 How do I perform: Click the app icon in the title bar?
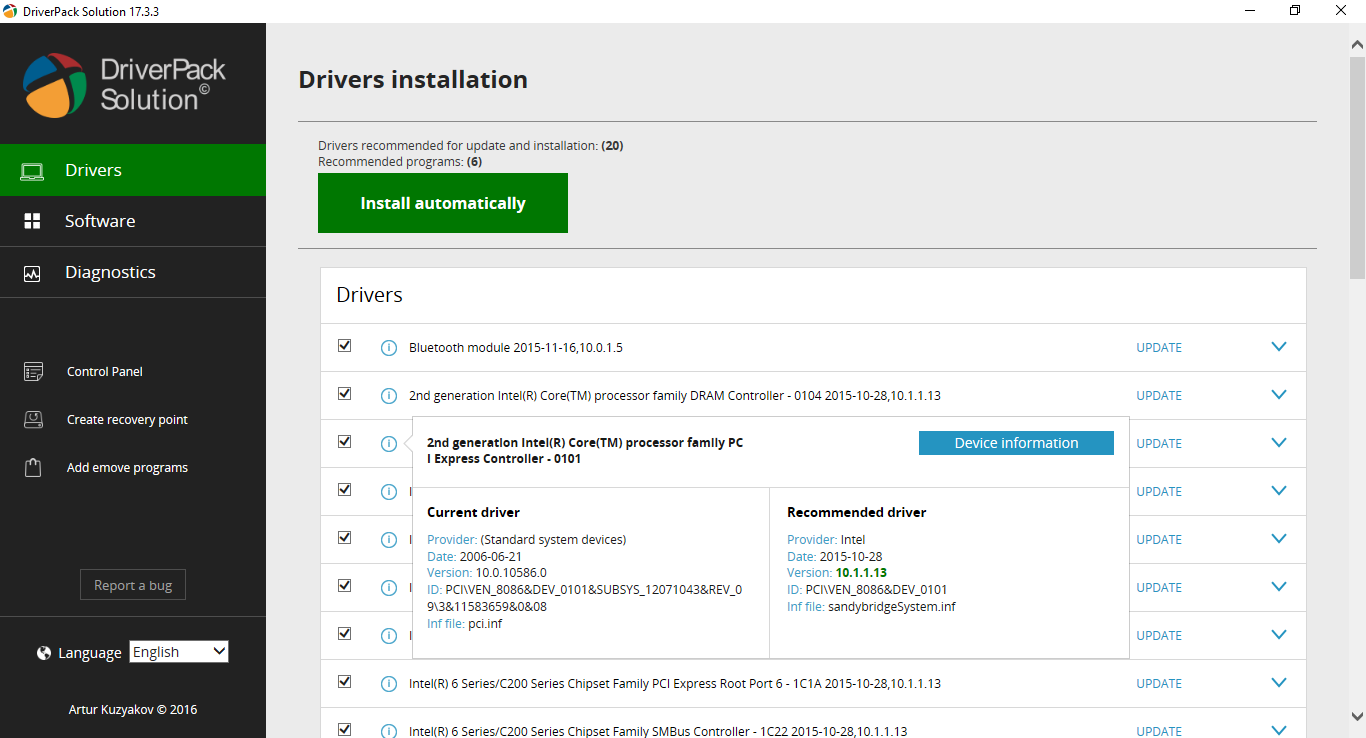(10, 10)
